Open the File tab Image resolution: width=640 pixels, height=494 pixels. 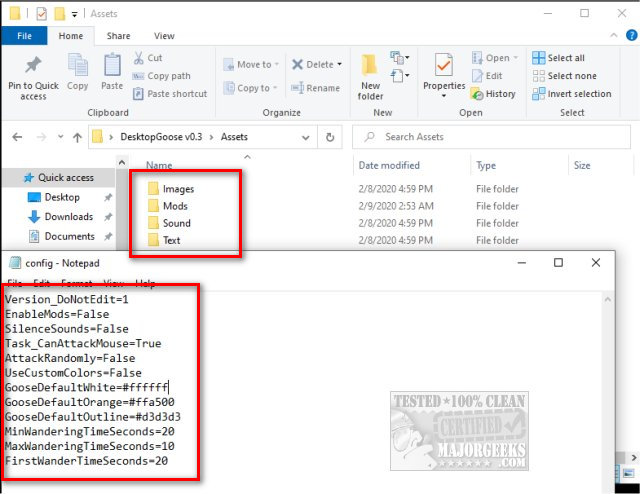24,36
